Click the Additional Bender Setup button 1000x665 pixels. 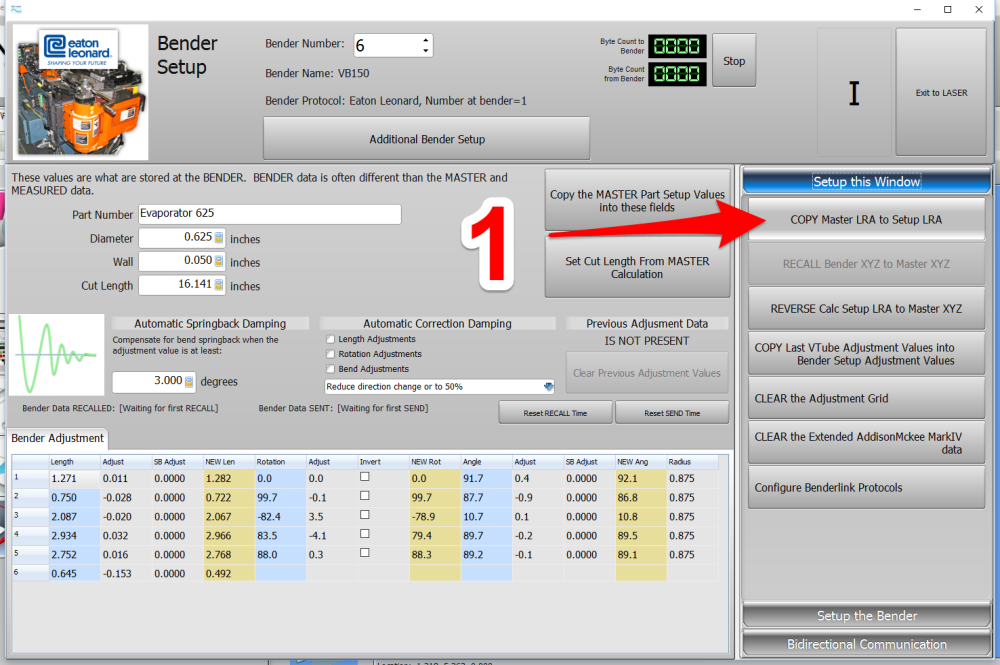(x=426, y=139)
